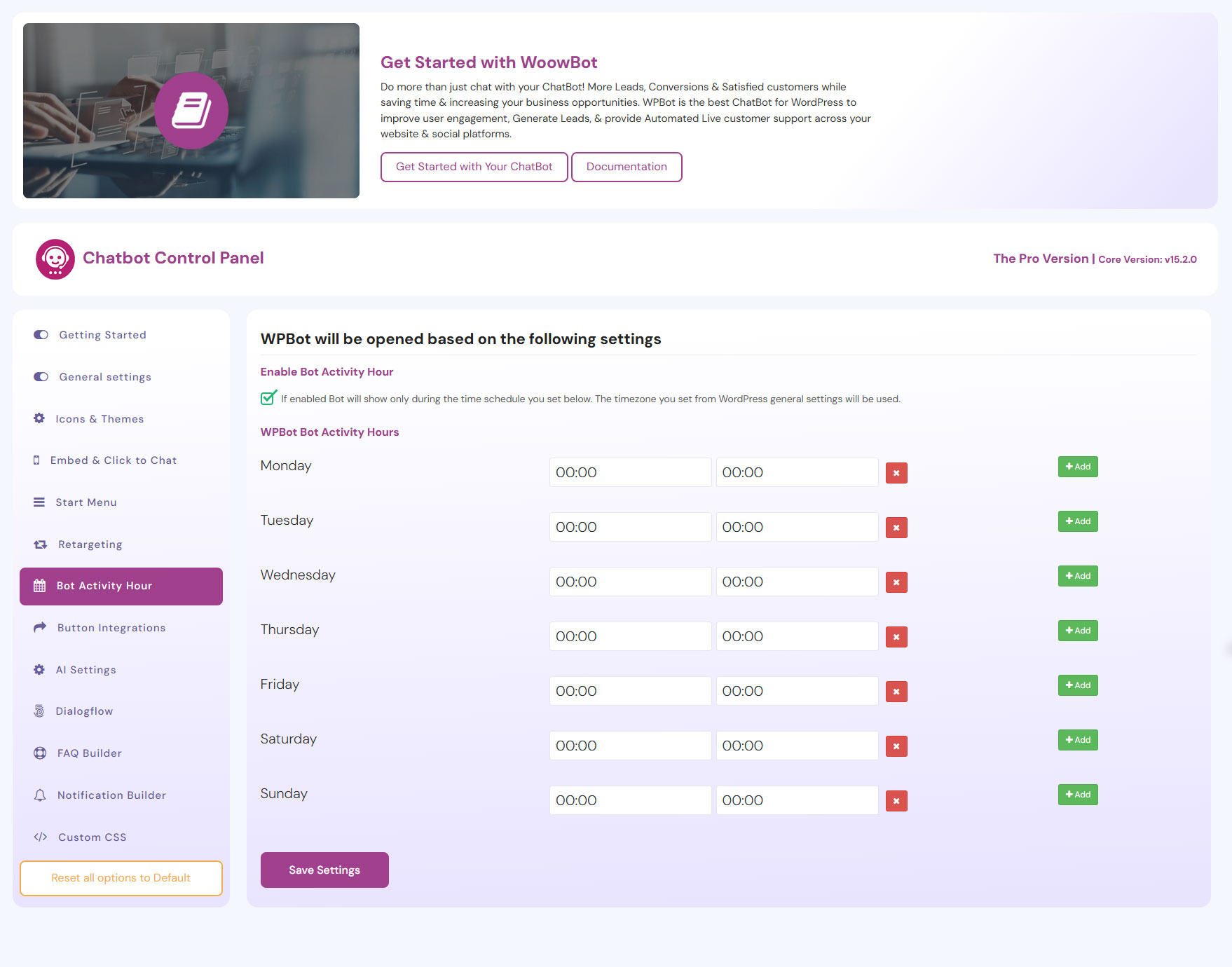Click the Documentation button
The image size is (1232, 967).
pos(627,167)
